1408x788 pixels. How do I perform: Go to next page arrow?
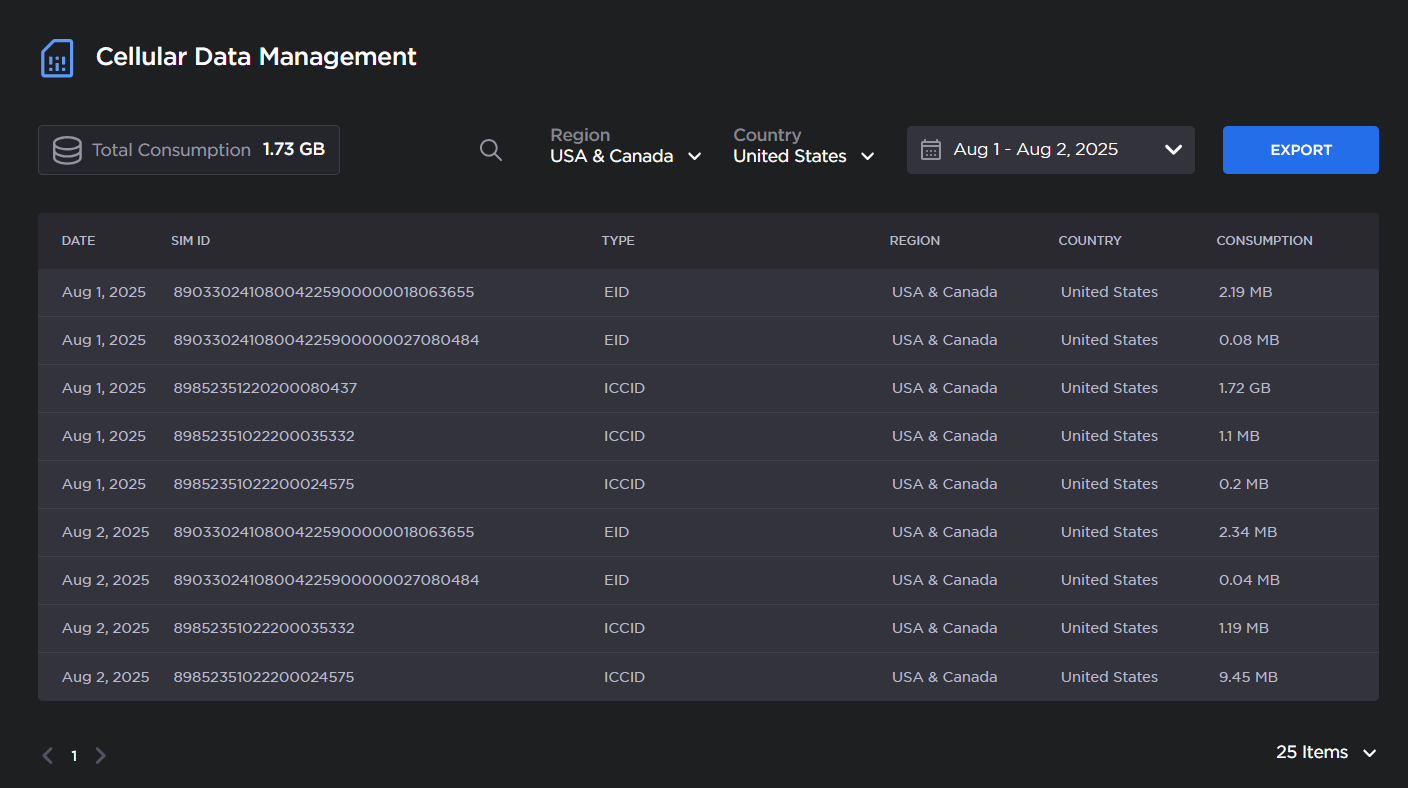click(x=100, y=756)
